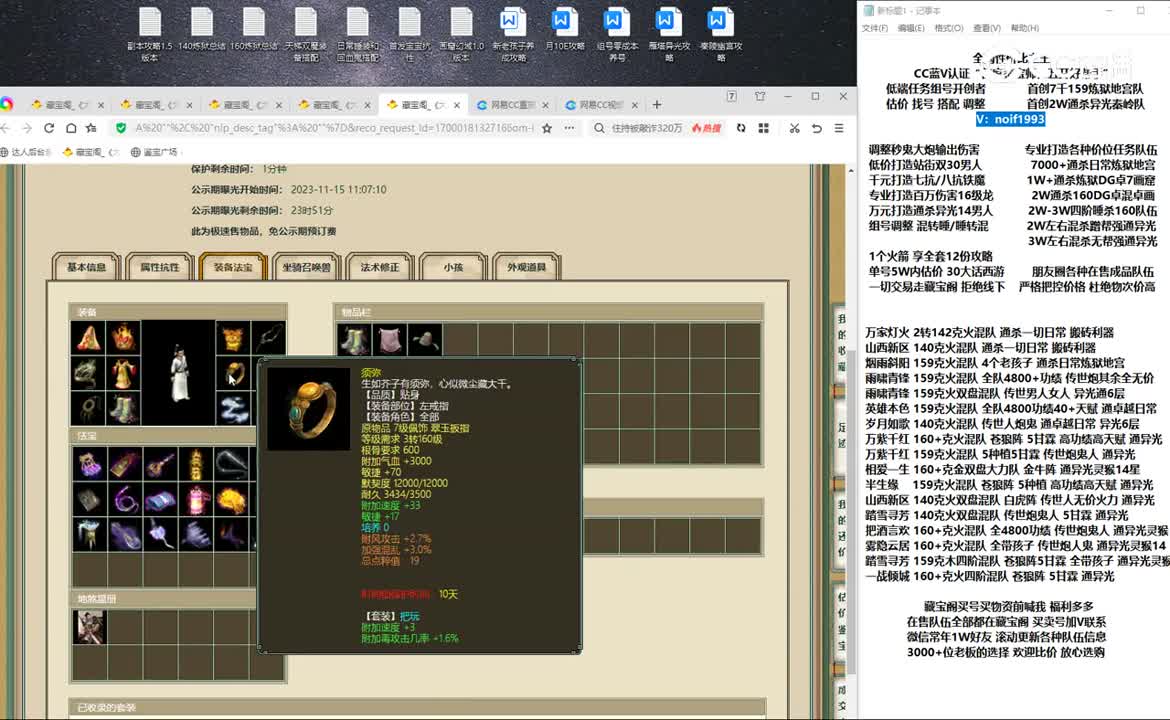Viewport: 1170px width, 720px height.
Task: Select the pink cloth inventory item
Action: pyautogui.click(x=390, y=340)
